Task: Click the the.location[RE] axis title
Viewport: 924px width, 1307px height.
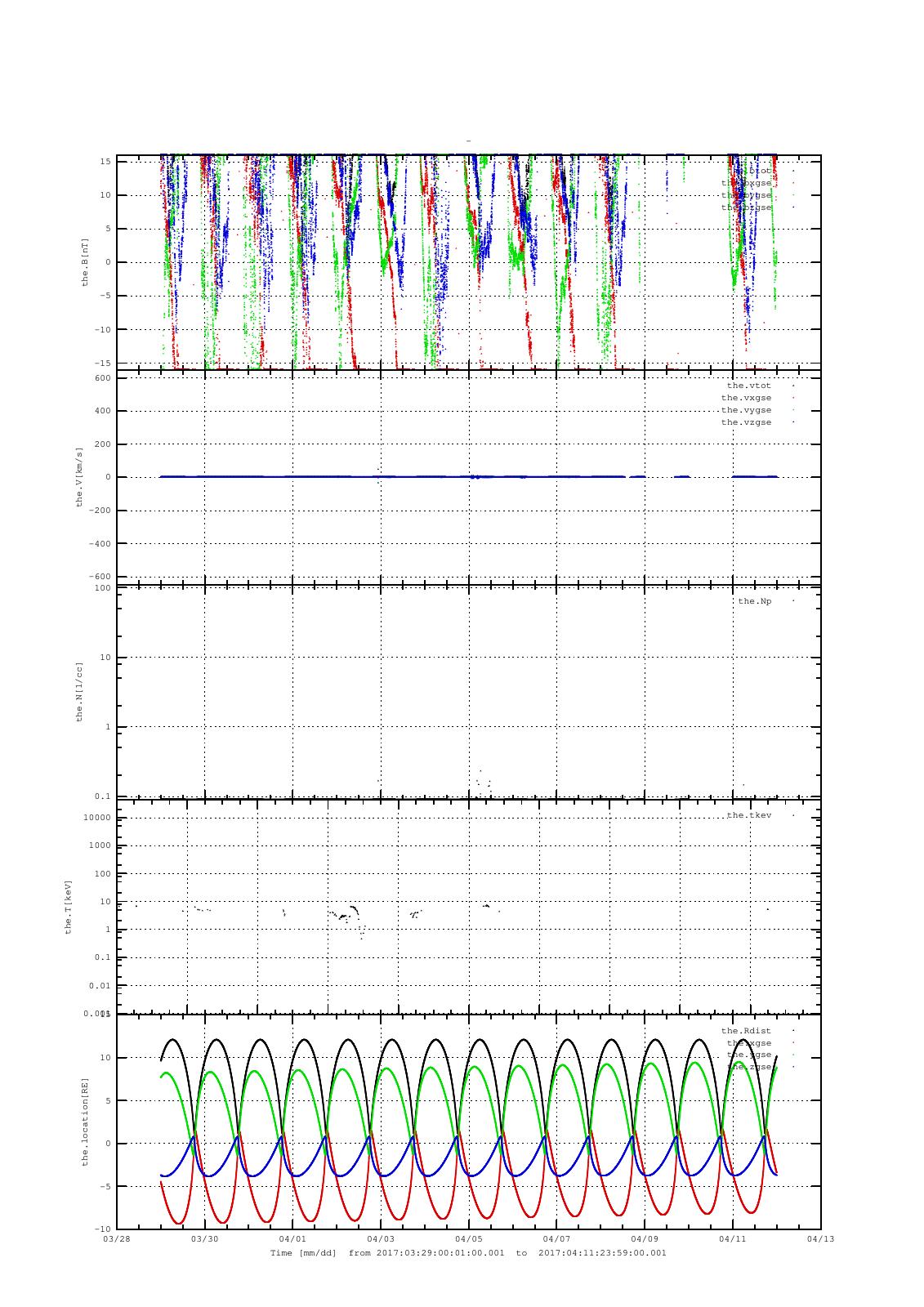Action: click(x=84, y=1121)
